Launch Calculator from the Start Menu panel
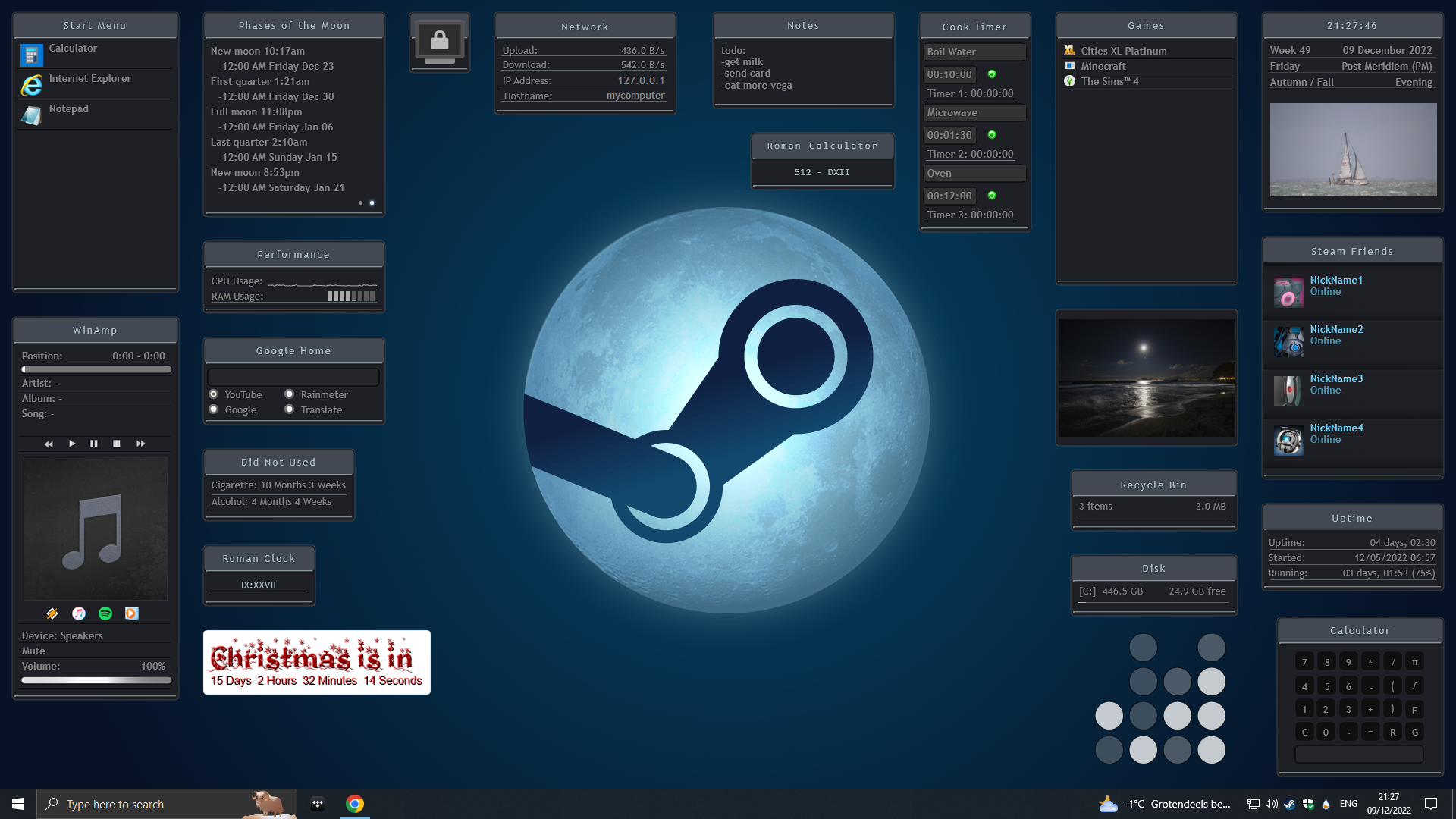The image size is (1456, 819). [x=95, y=53]
